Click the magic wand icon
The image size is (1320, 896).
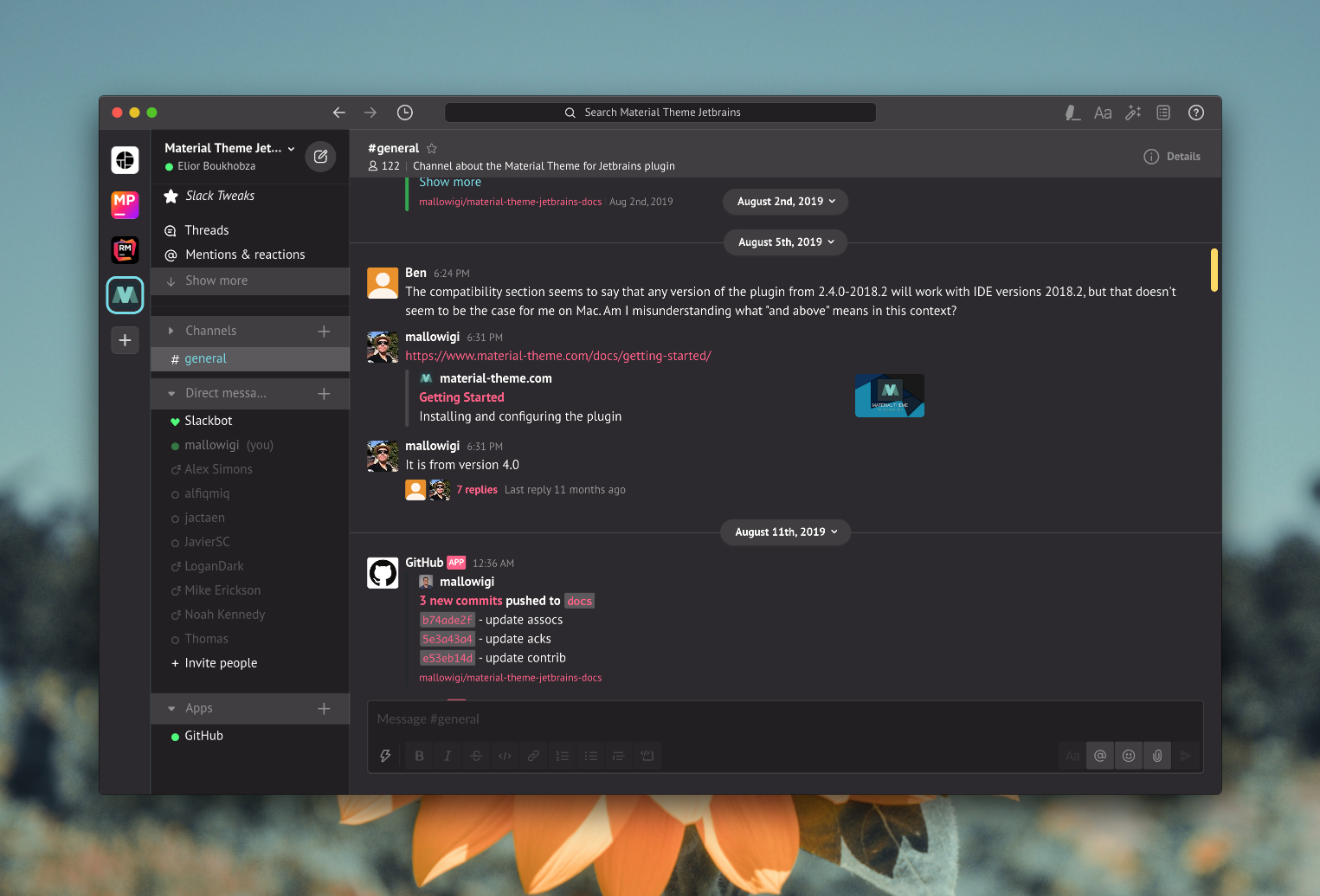click(1133, 113)
